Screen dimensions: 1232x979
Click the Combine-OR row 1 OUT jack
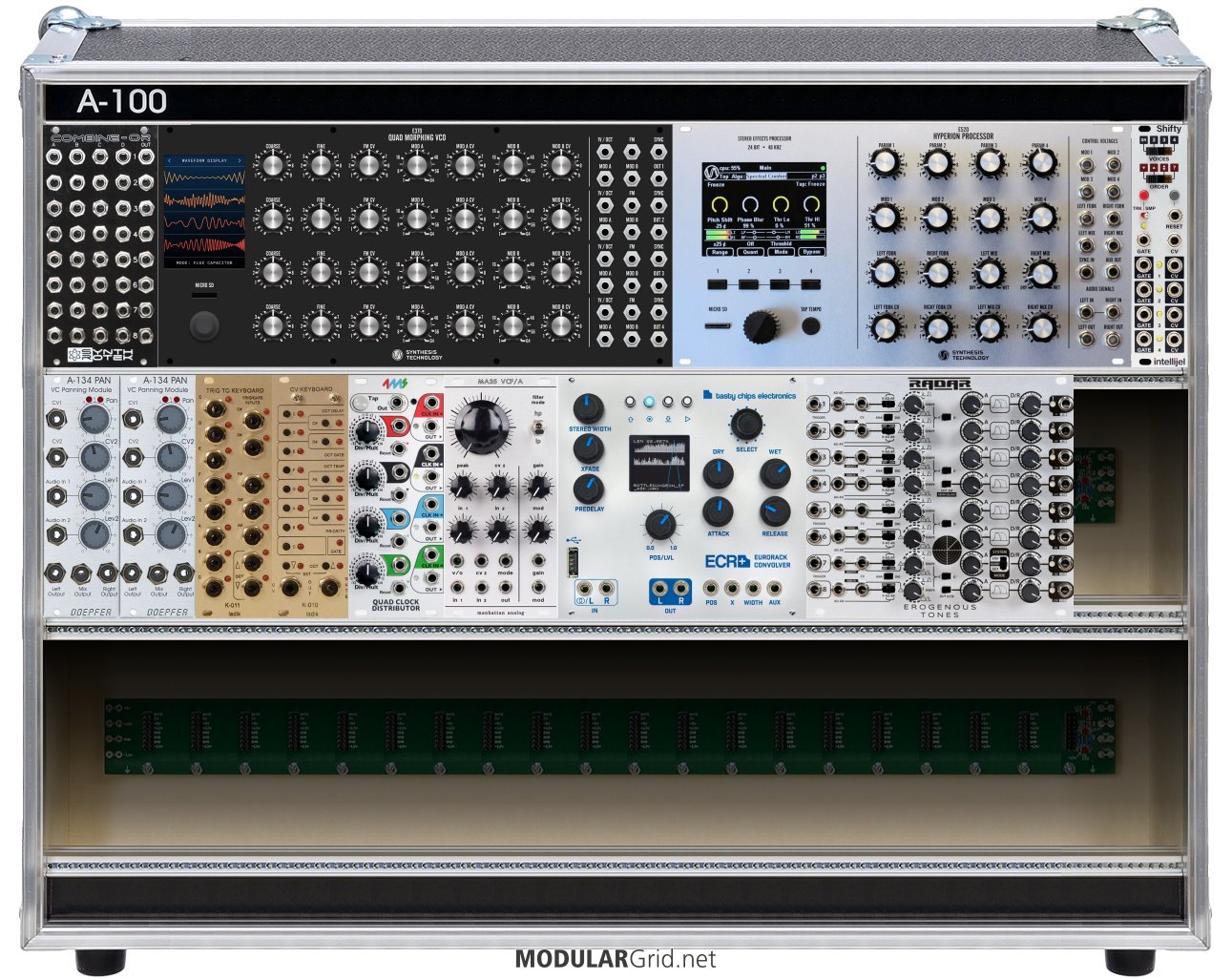tap(145, 157)
